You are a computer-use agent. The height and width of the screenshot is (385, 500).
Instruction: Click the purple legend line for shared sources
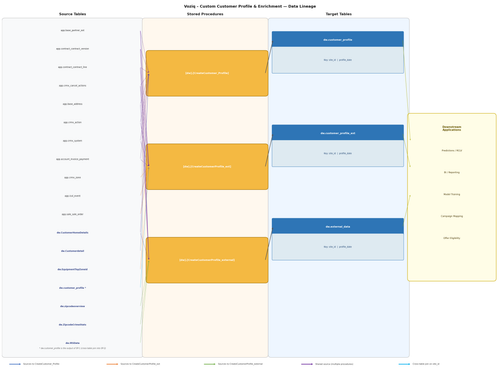307,364
